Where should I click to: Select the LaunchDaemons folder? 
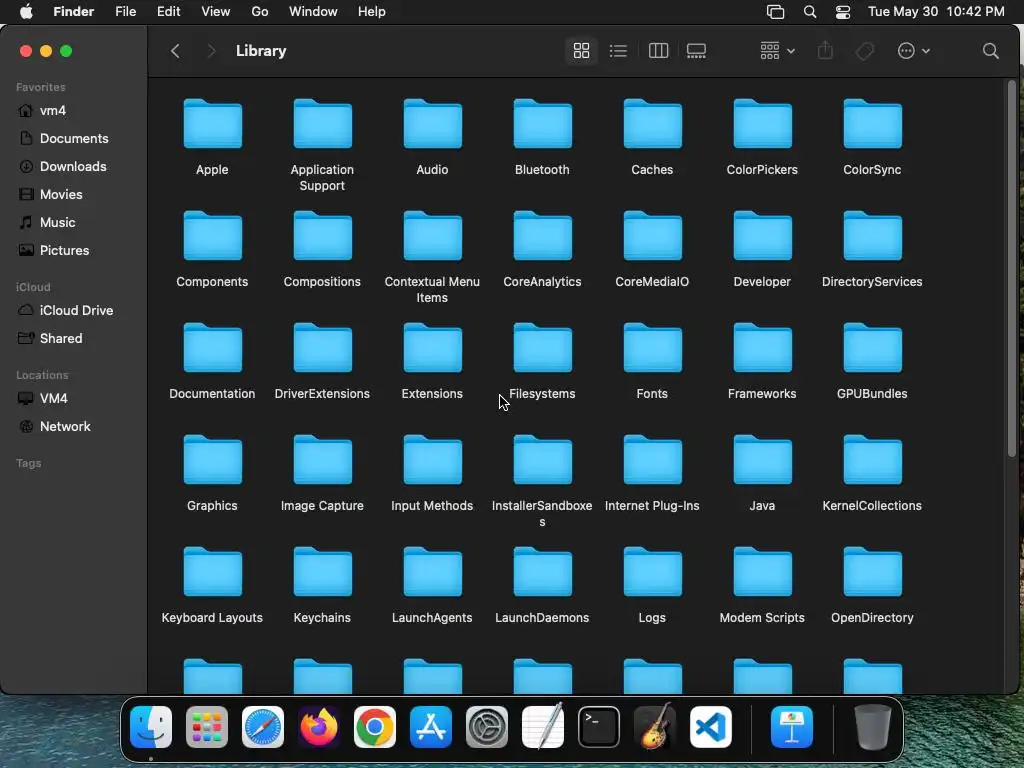click(x=543, y=572)
